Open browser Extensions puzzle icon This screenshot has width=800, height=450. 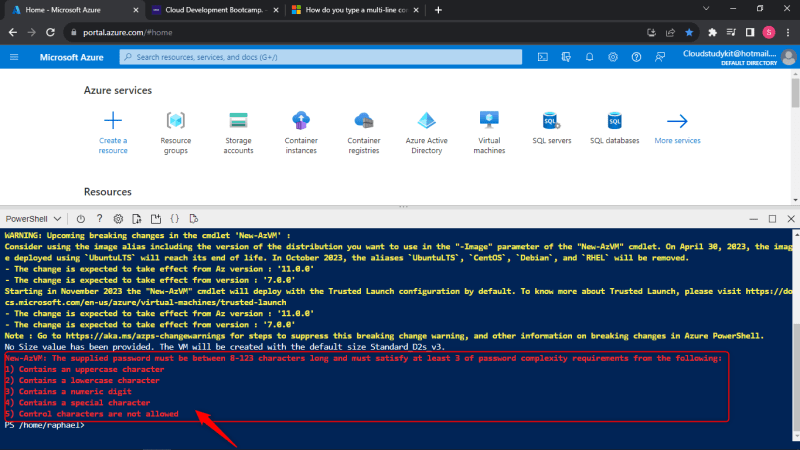(712, 32)
